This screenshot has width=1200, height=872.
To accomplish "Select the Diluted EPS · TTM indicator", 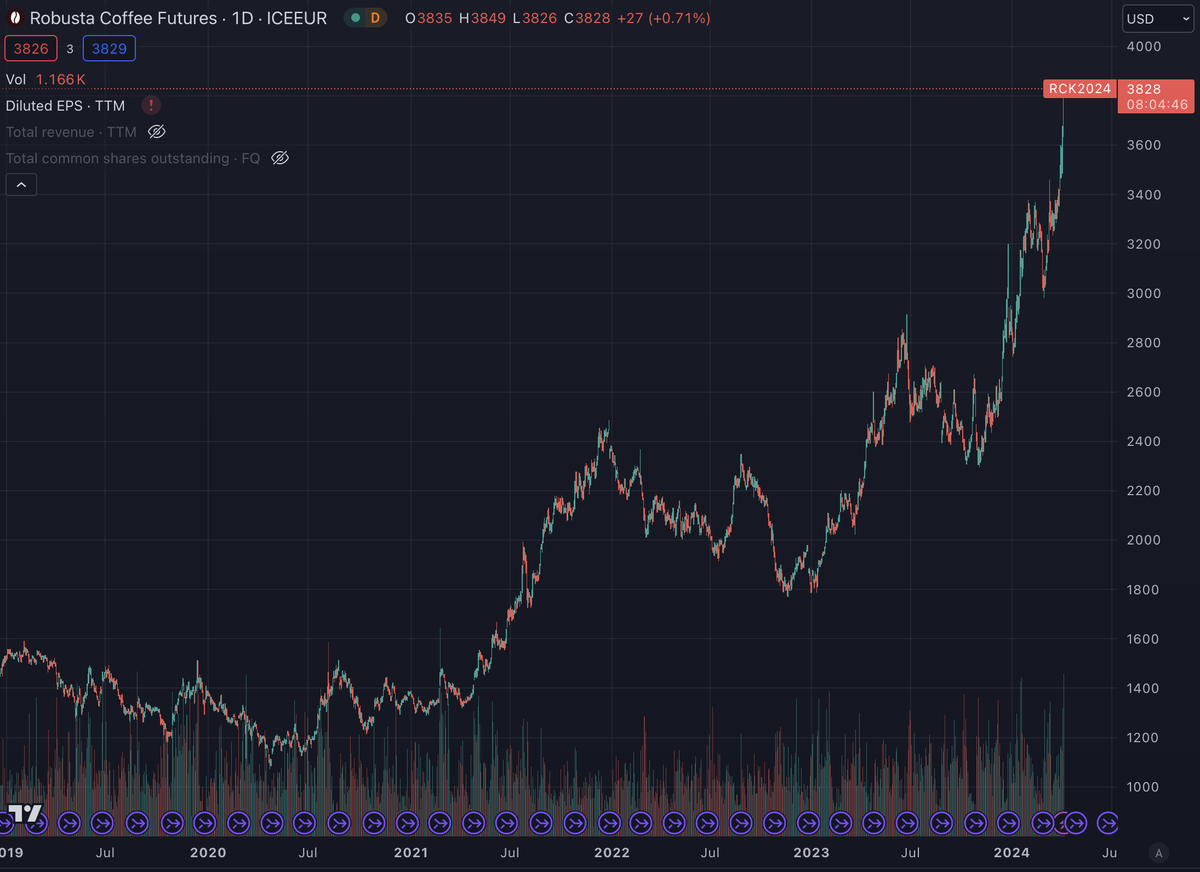I will click(x=65, y=105).
